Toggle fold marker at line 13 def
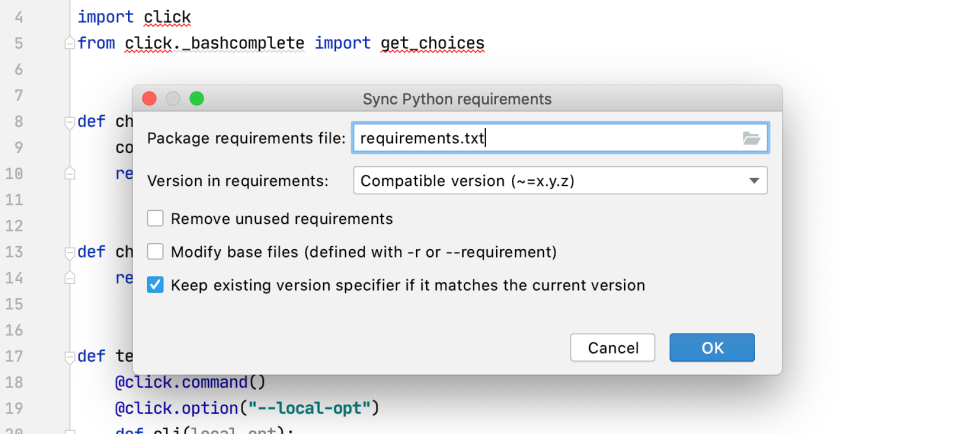The height and width of the screenshot is (434, 960). [69, 252]
